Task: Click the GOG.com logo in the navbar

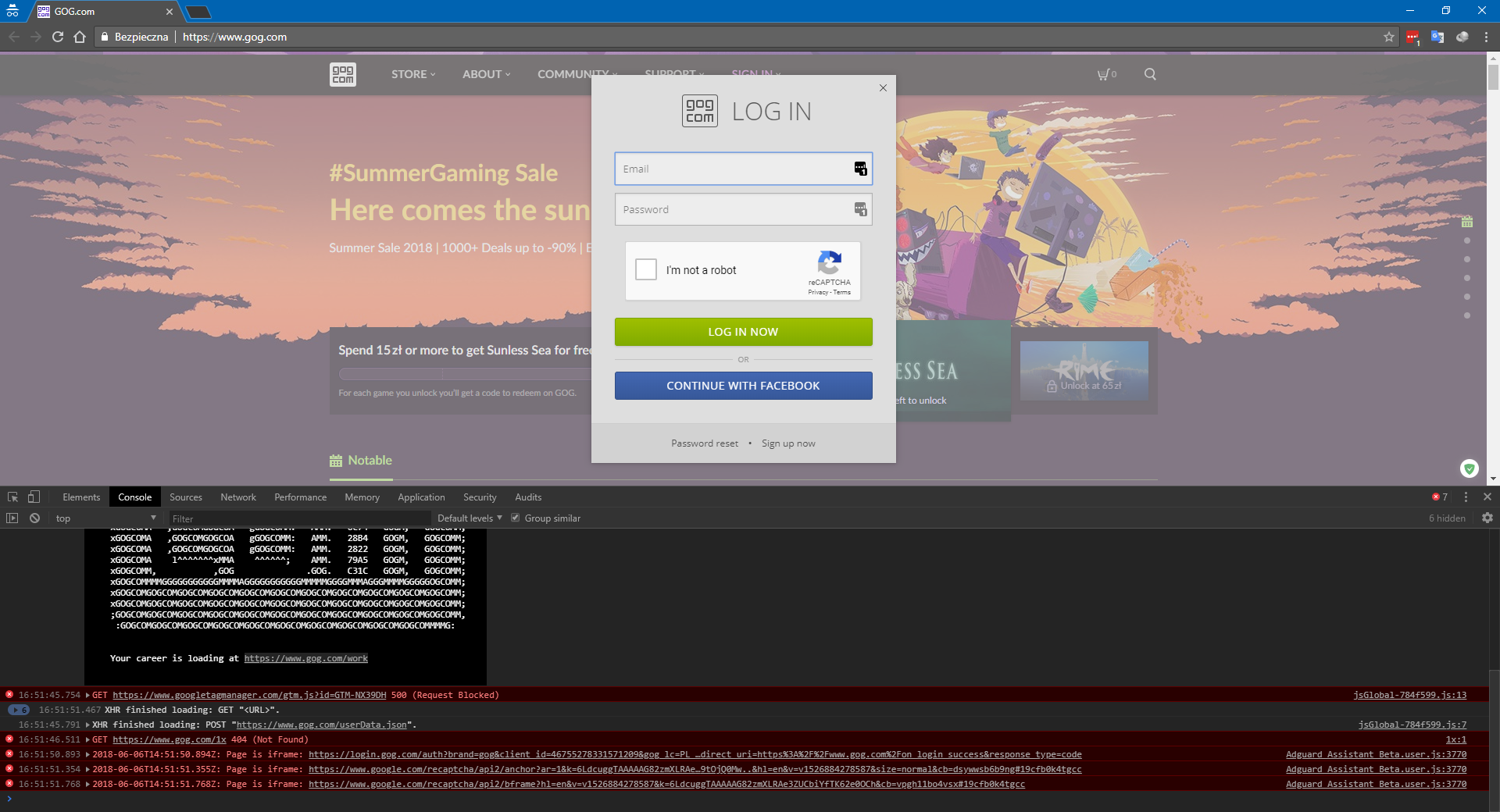Action: coord(342,74)
